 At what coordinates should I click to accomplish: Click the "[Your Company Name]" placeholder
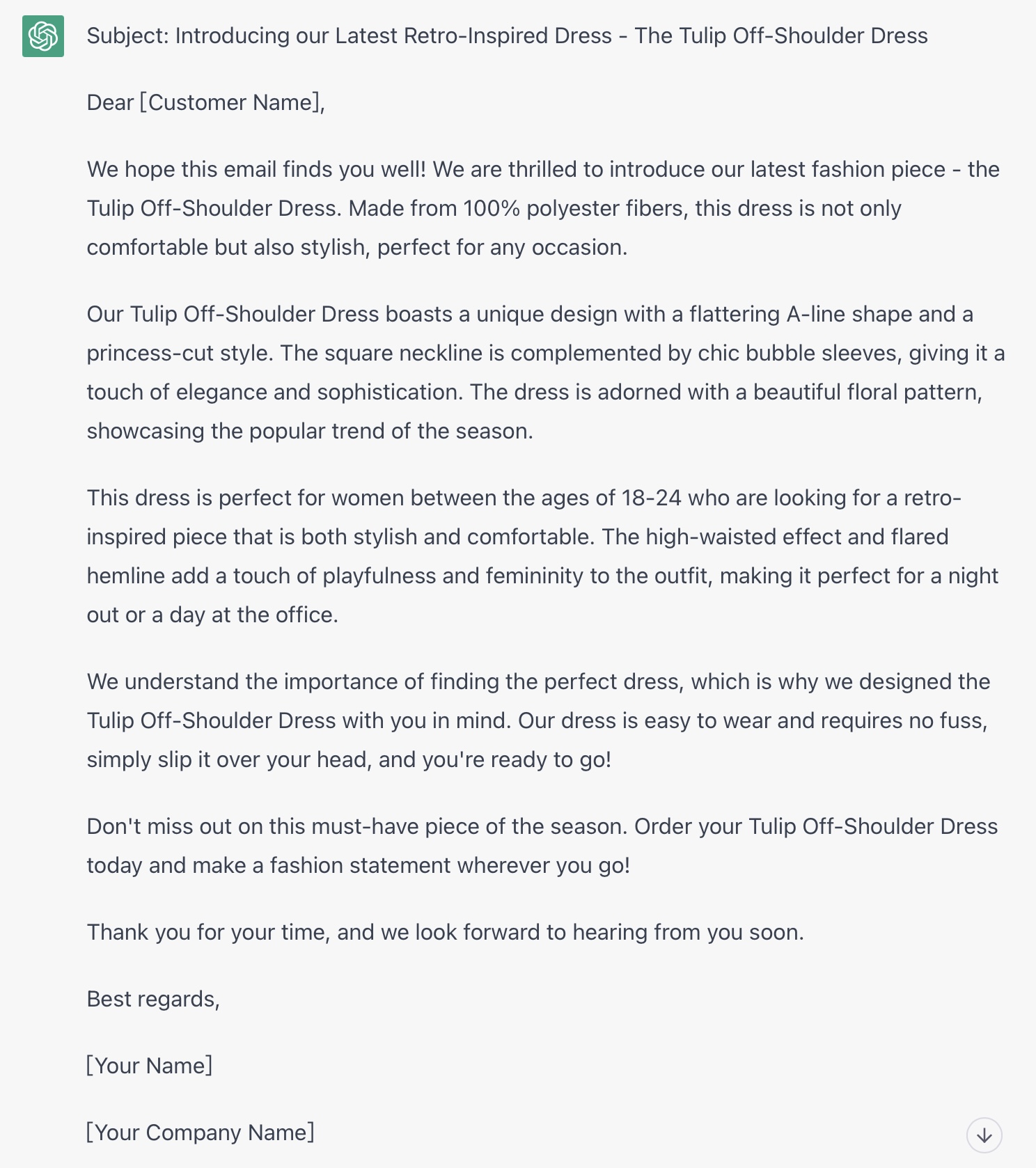pyautogui.click(x=201, y=1133)
